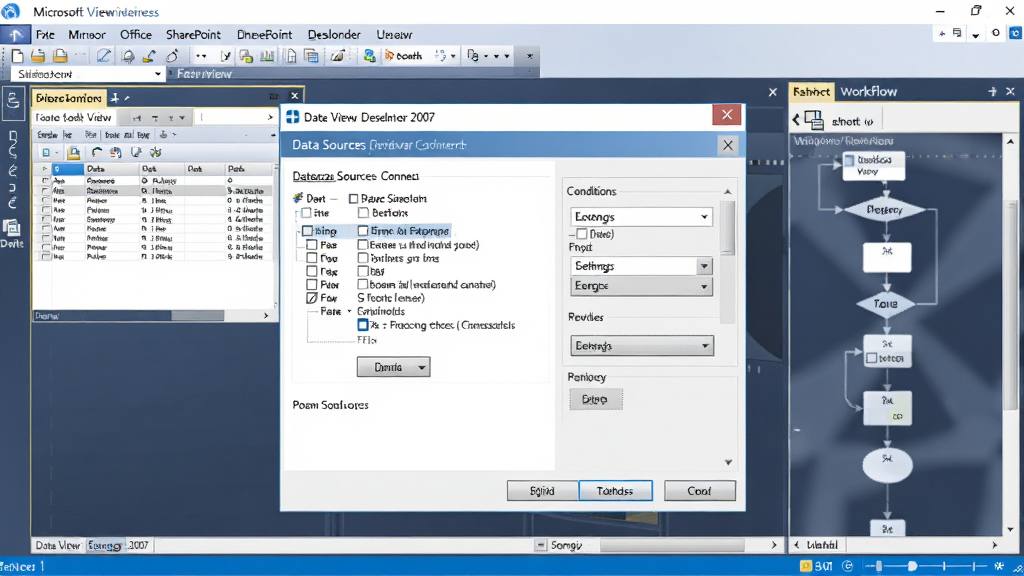Image resolution: width=1024 pixels, height=576 pixels.
Task: Open the 'Dmrie' dropdown button
Action: 393,367
